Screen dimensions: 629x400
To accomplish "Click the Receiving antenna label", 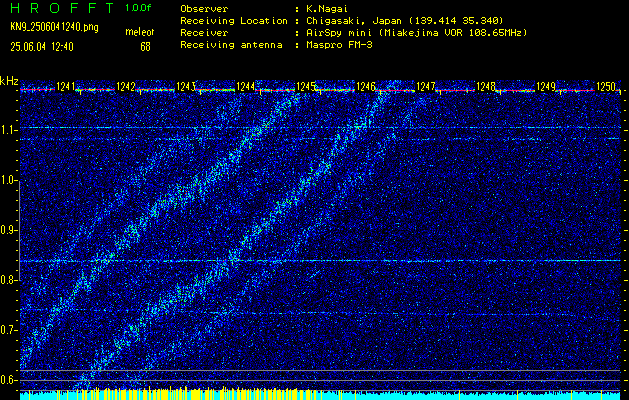I will pos(231,45).
